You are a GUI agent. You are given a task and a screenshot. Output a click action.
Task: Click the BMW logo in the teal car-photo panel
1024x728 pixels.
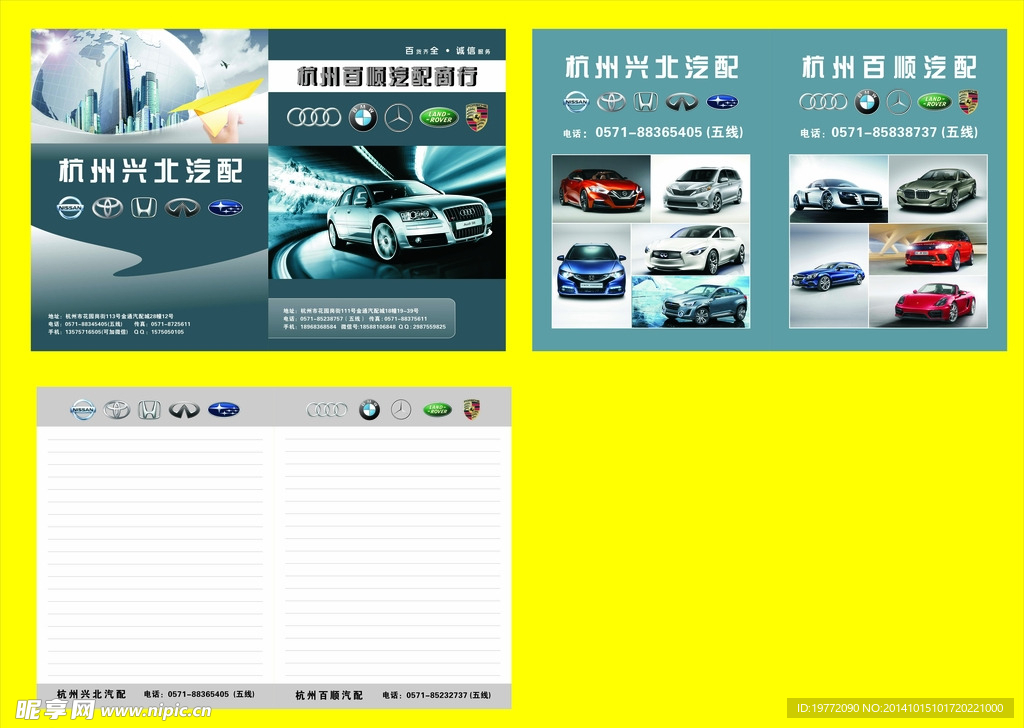pos(867,102)
